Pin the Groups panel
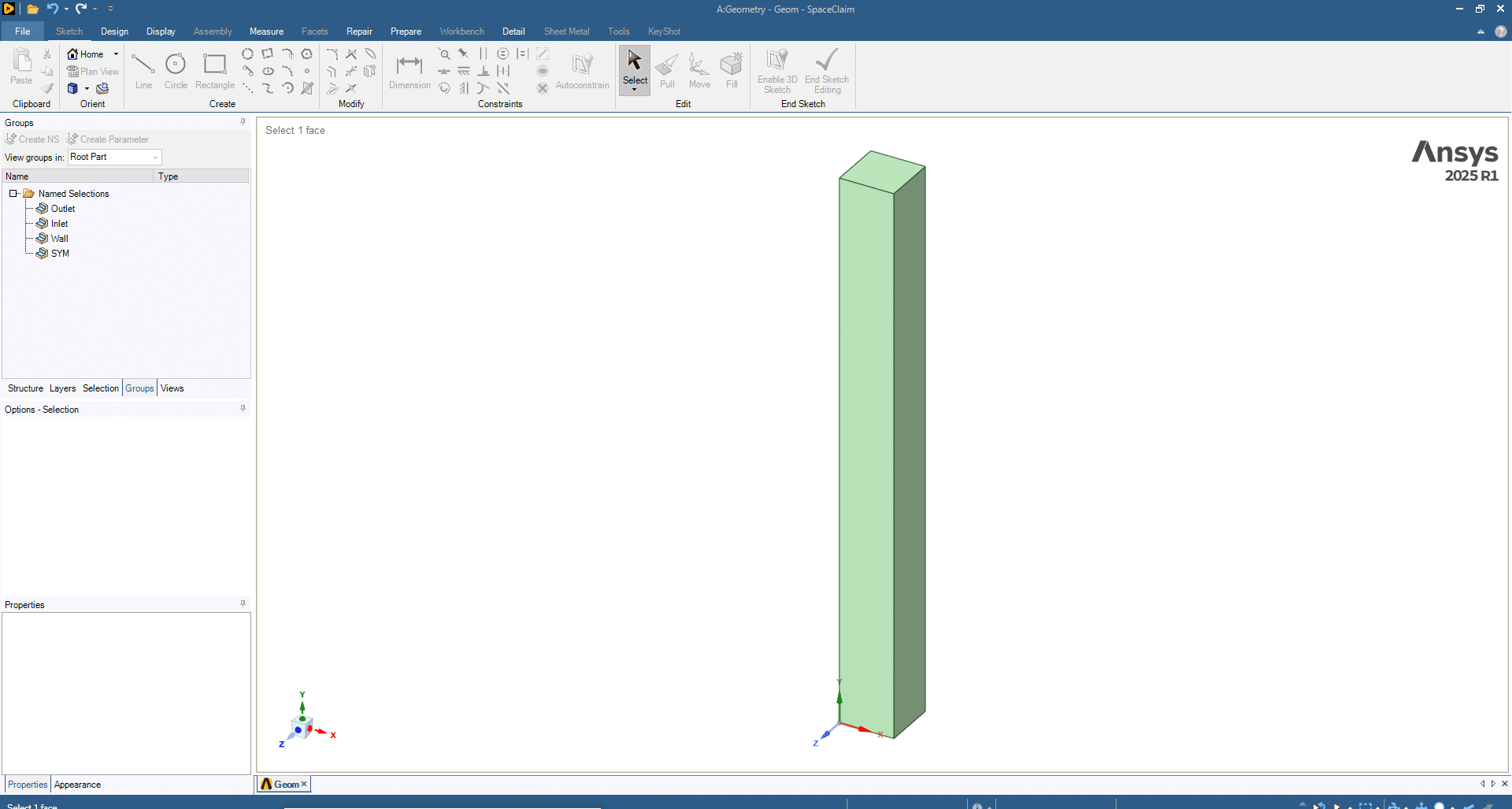1512x809 pixels. coord(243,122)
